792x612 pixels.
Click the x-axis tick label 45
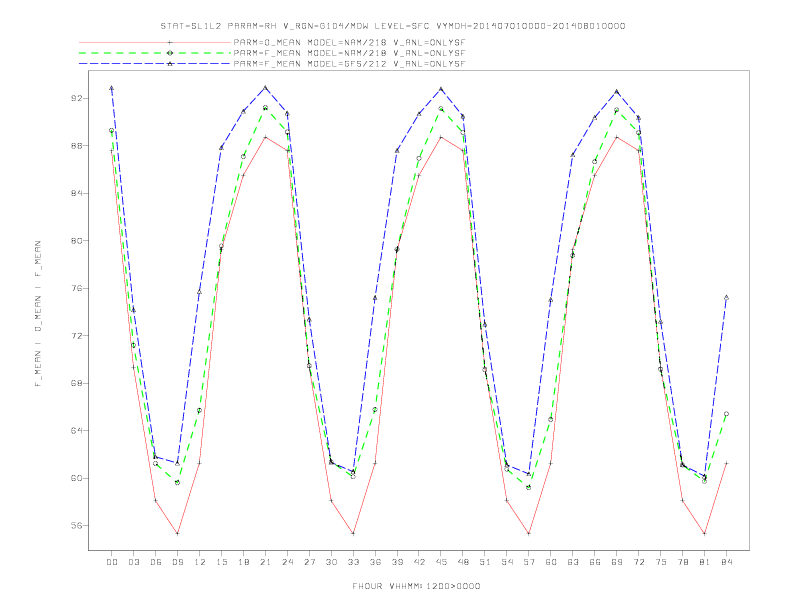441,562
